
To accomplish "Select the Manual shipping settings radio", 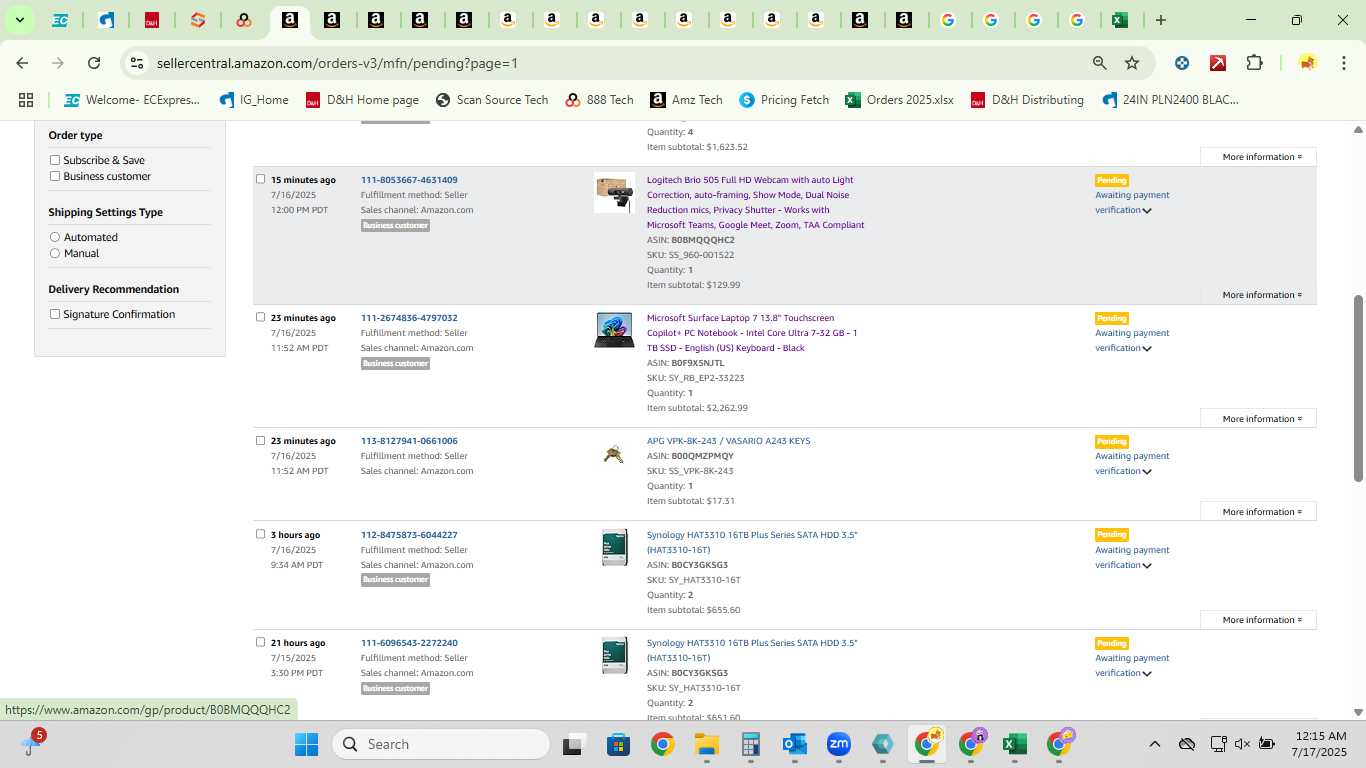I will coord(55,253).
